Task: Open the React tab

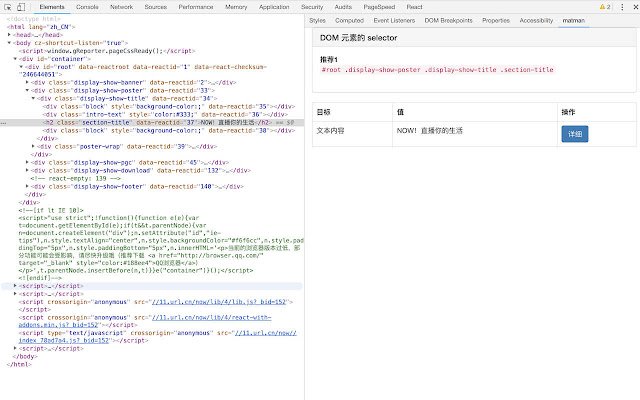Action: [x=414, y=7]
